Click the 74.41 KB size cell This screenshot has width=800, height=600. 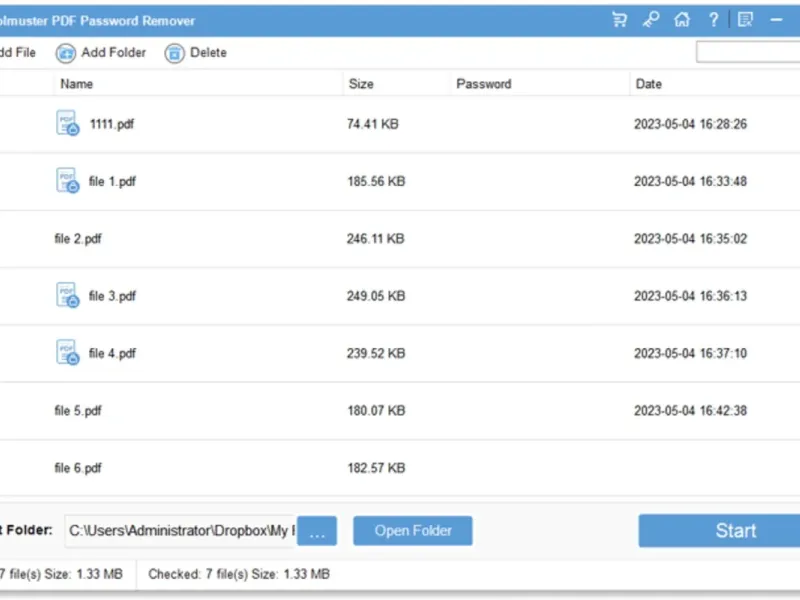point(372,124)
